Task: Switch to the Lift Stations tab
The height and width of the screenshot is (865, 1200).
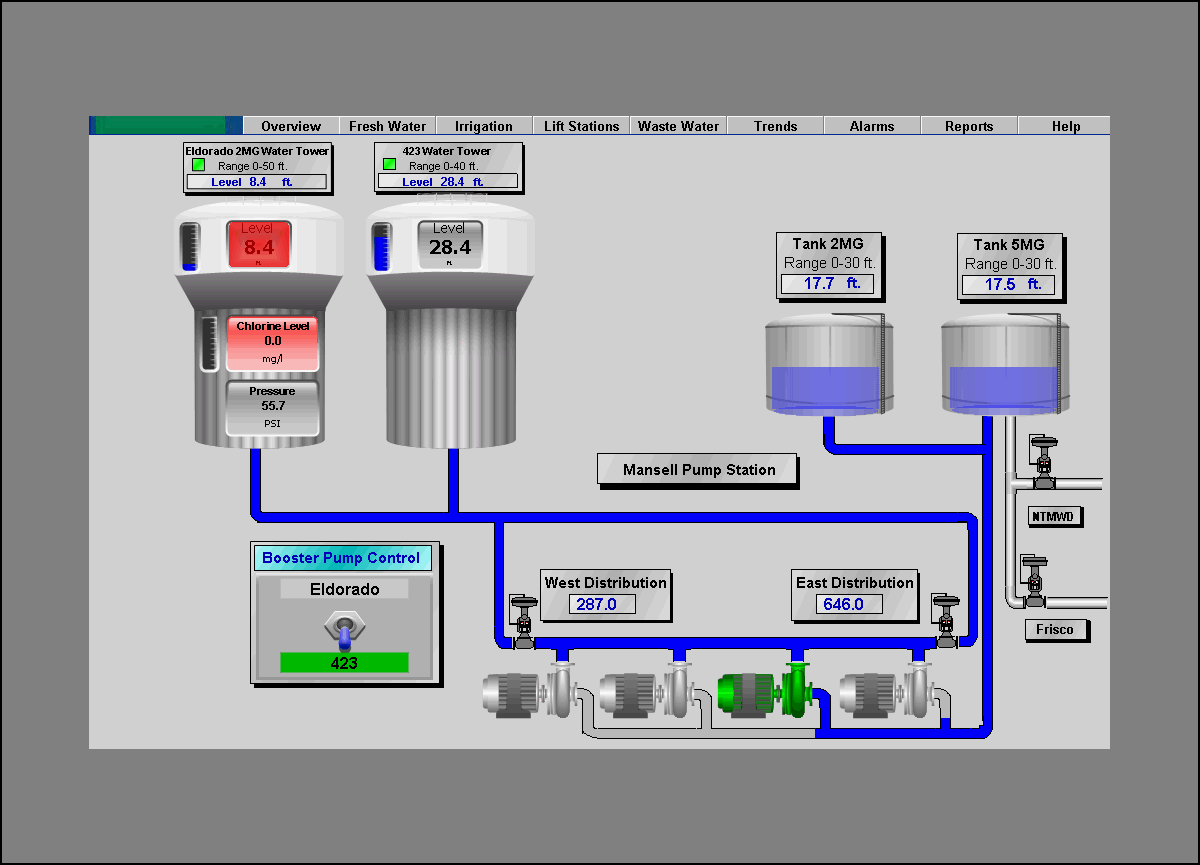Action: tap(581, 126)
